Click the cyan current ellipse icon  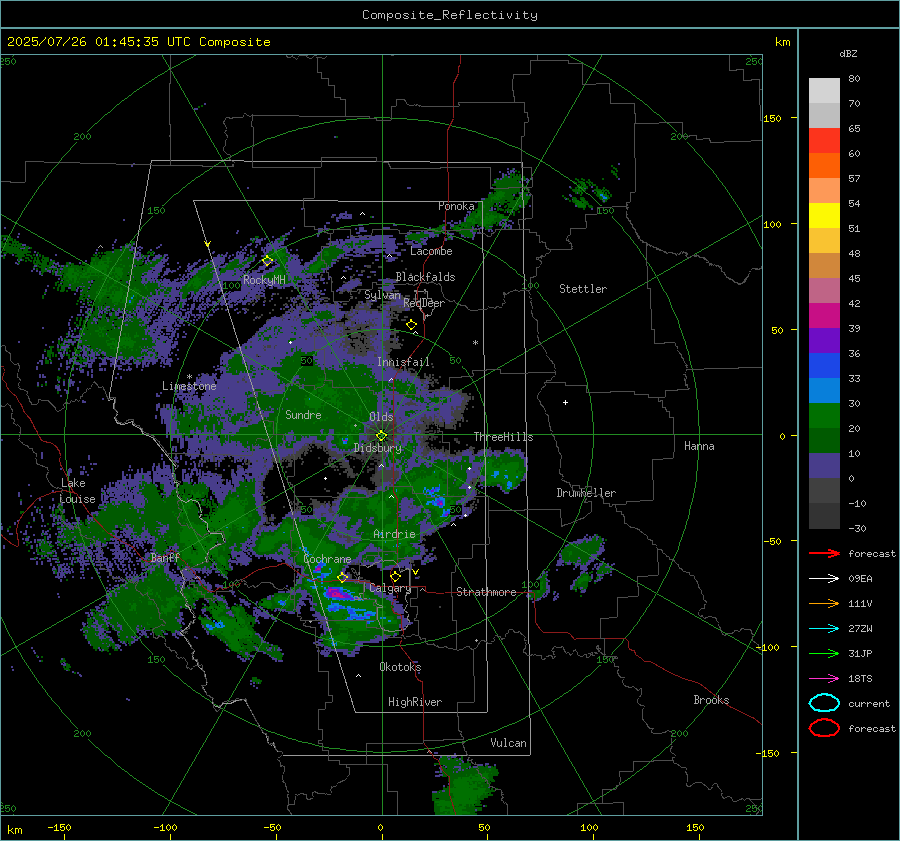(x=824, y=703)
